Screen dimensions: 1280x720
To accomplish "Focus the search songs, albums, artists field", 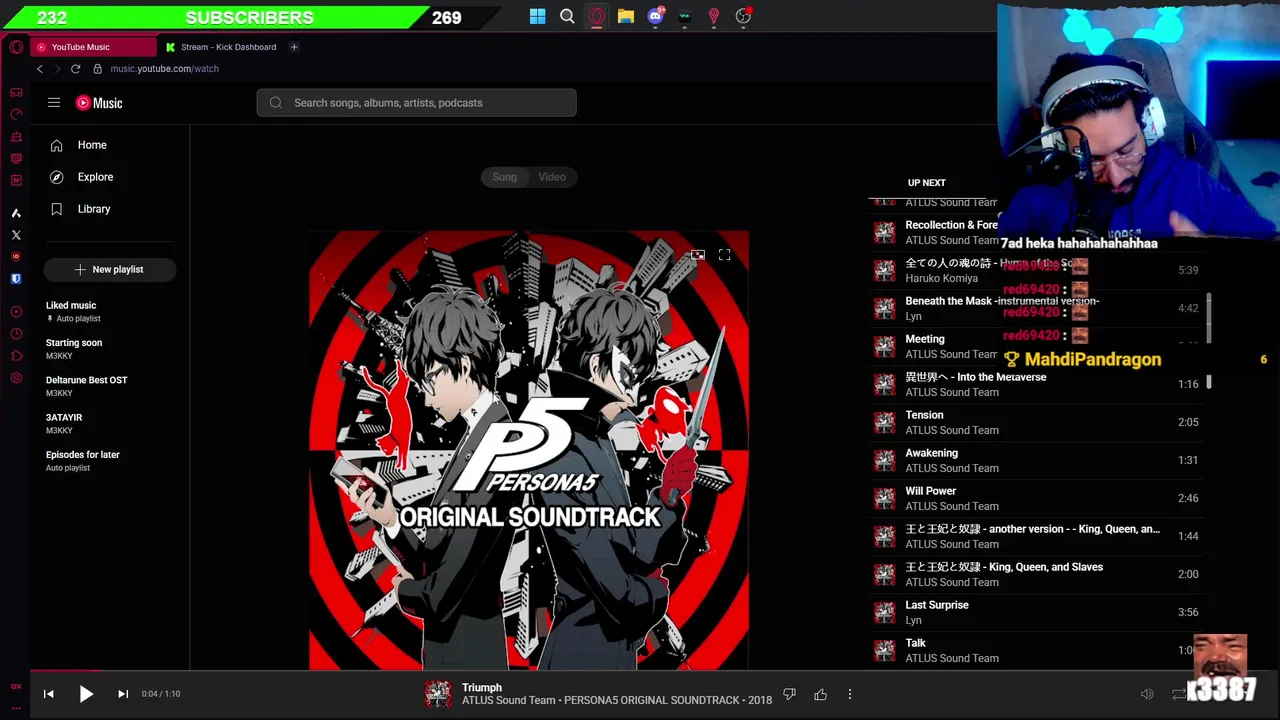I will [x=416, y=103].
